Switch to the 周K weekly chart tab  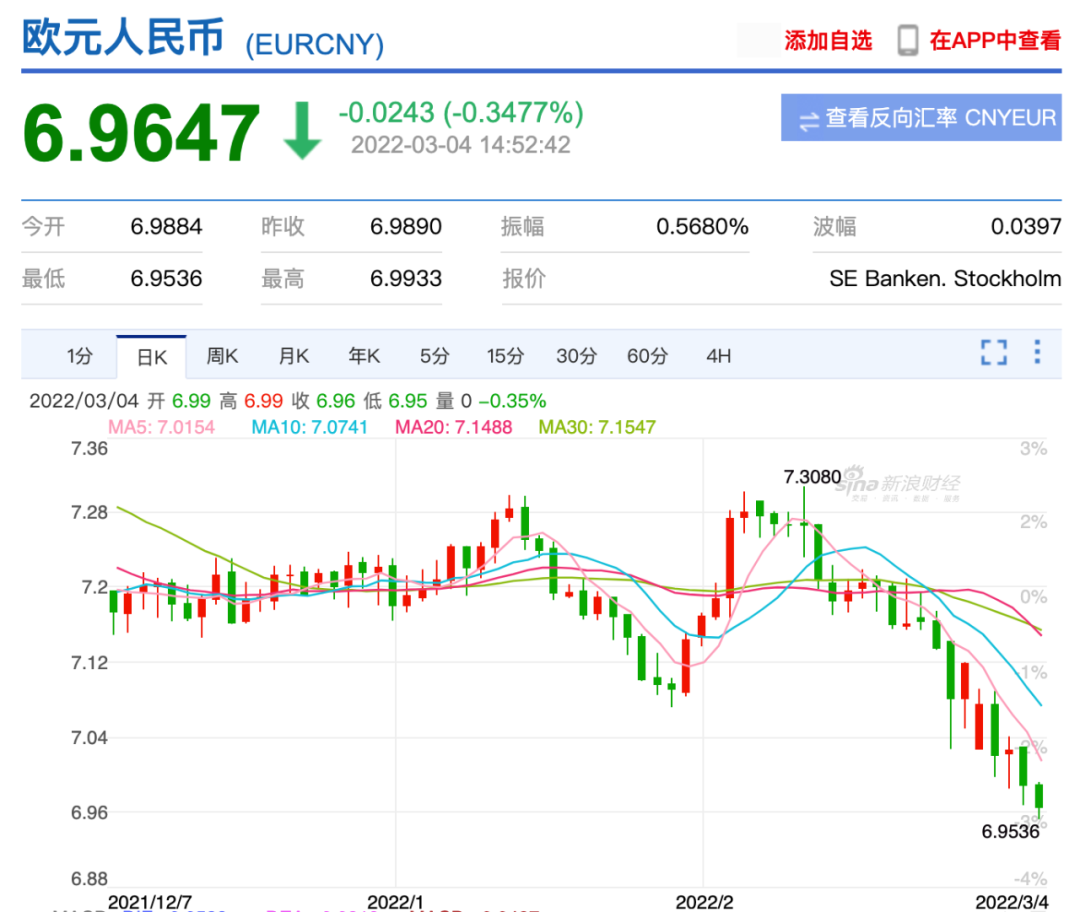[x=221, y=355]
